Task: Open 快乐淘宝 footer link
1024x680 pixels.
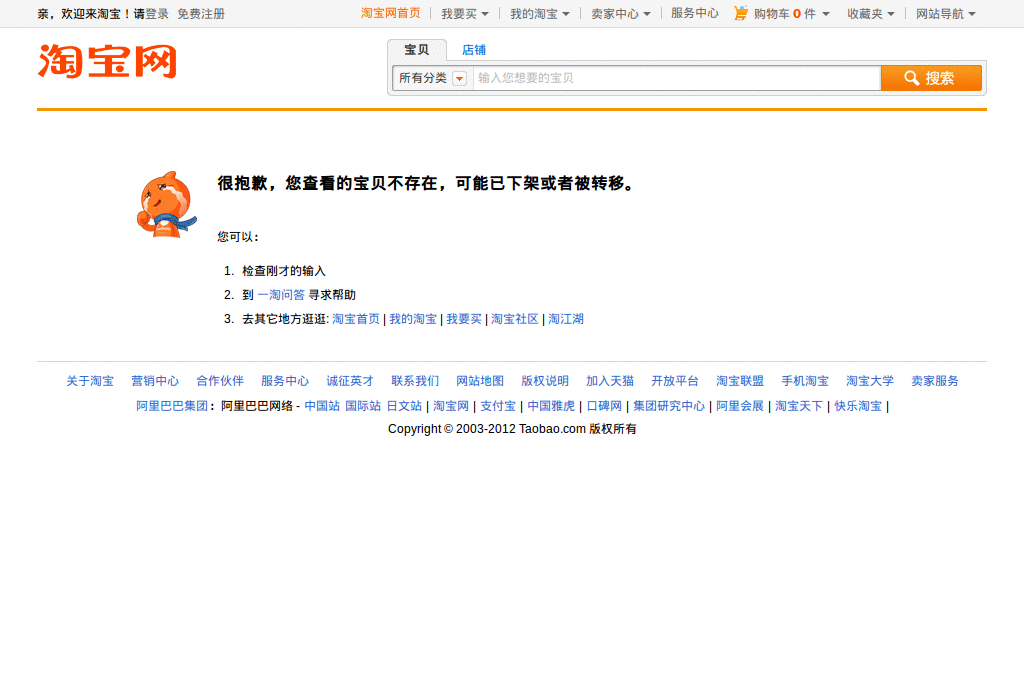Action: coord(858,406)
